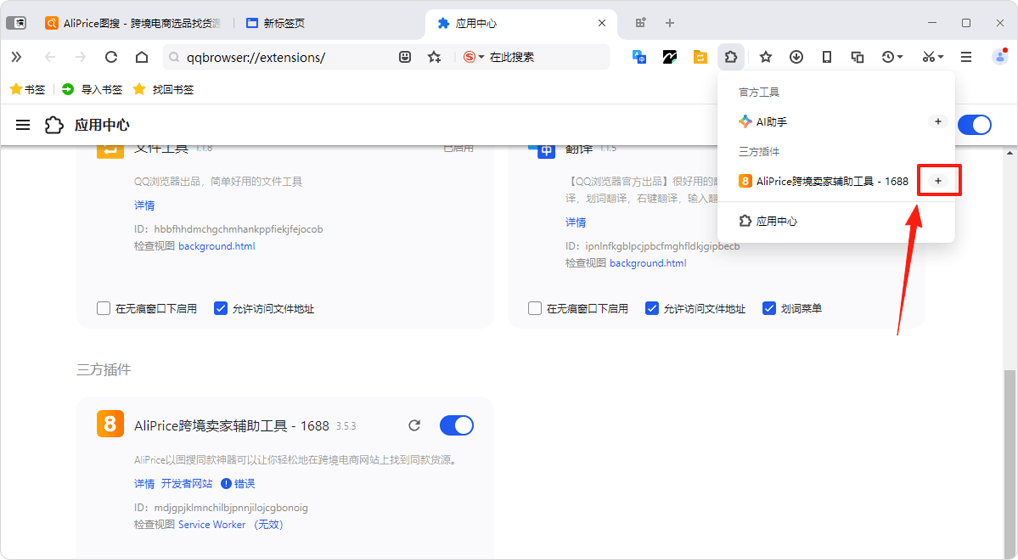
Task: Expand the screenshot scissors dropdown
Action: [x=941, y=57]
